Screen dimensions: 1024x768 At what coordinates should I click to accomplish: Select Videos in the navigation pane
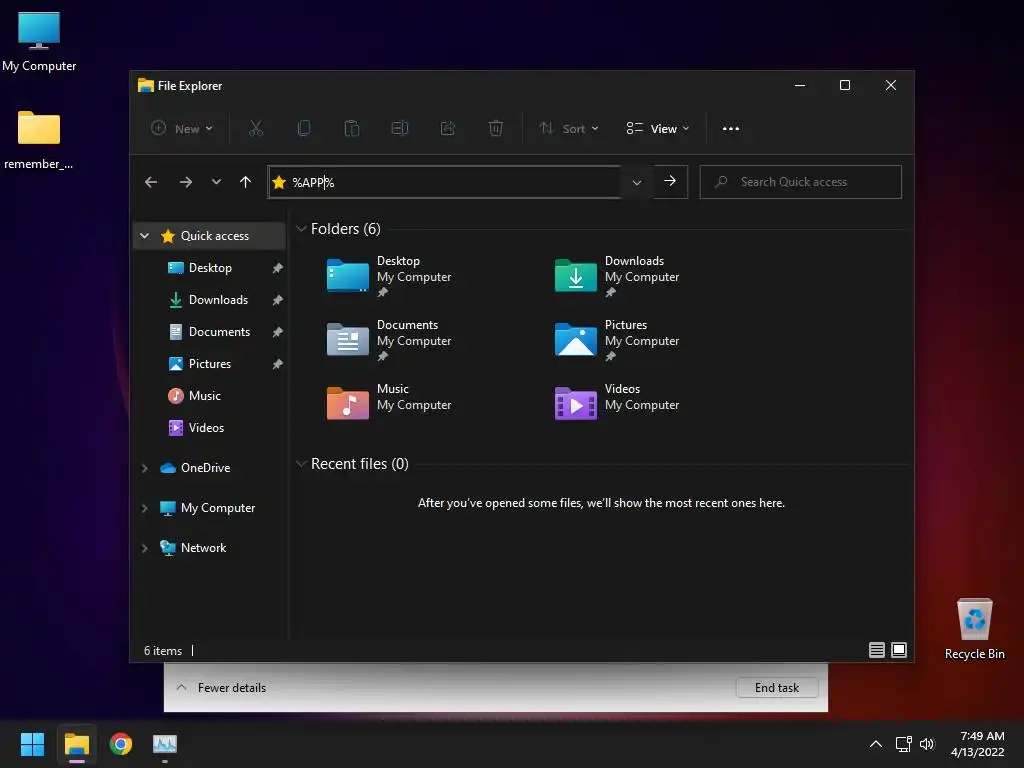click(206, 428)
